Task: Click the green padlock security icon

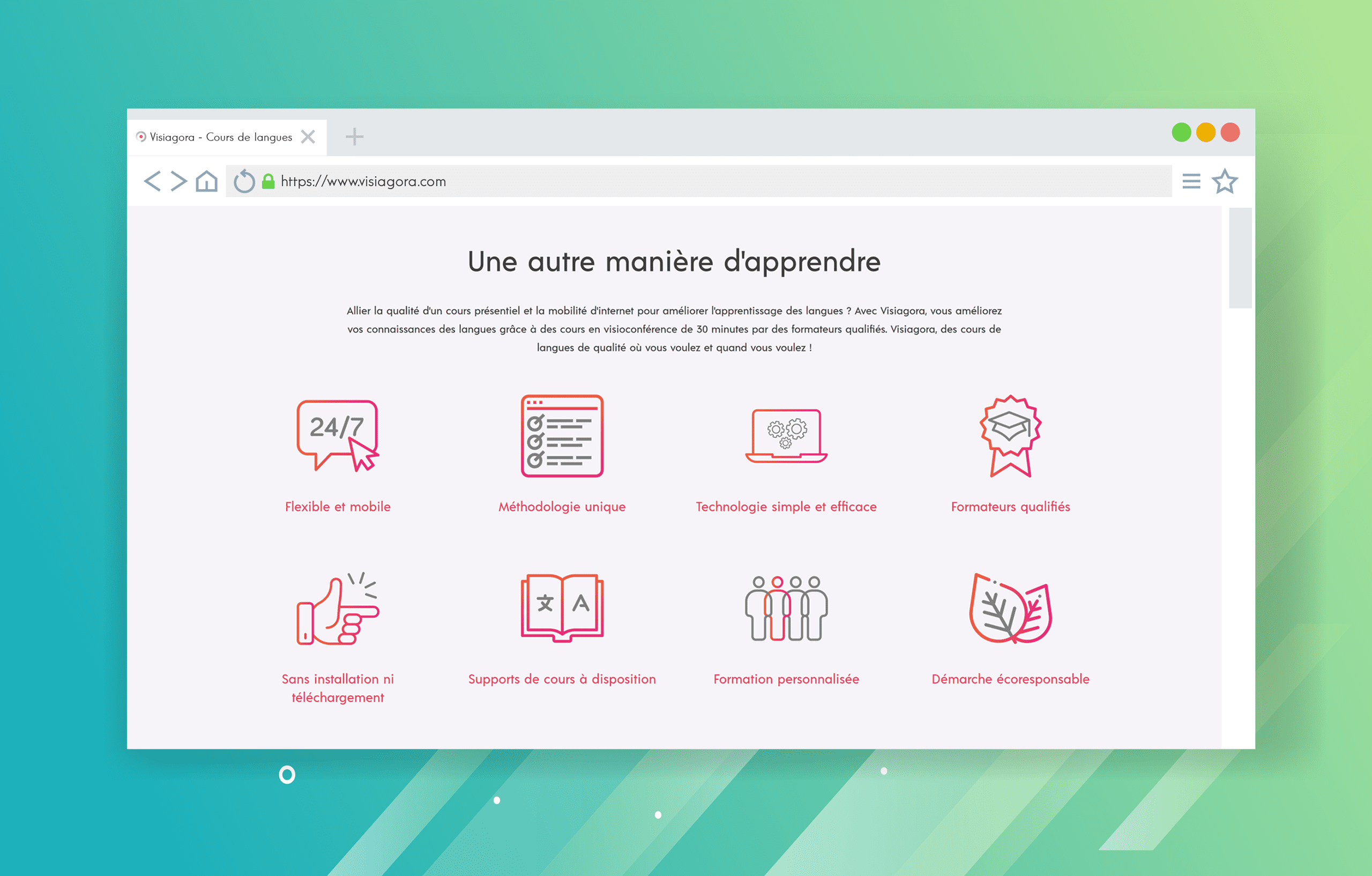Action: [x=268, y=181]
